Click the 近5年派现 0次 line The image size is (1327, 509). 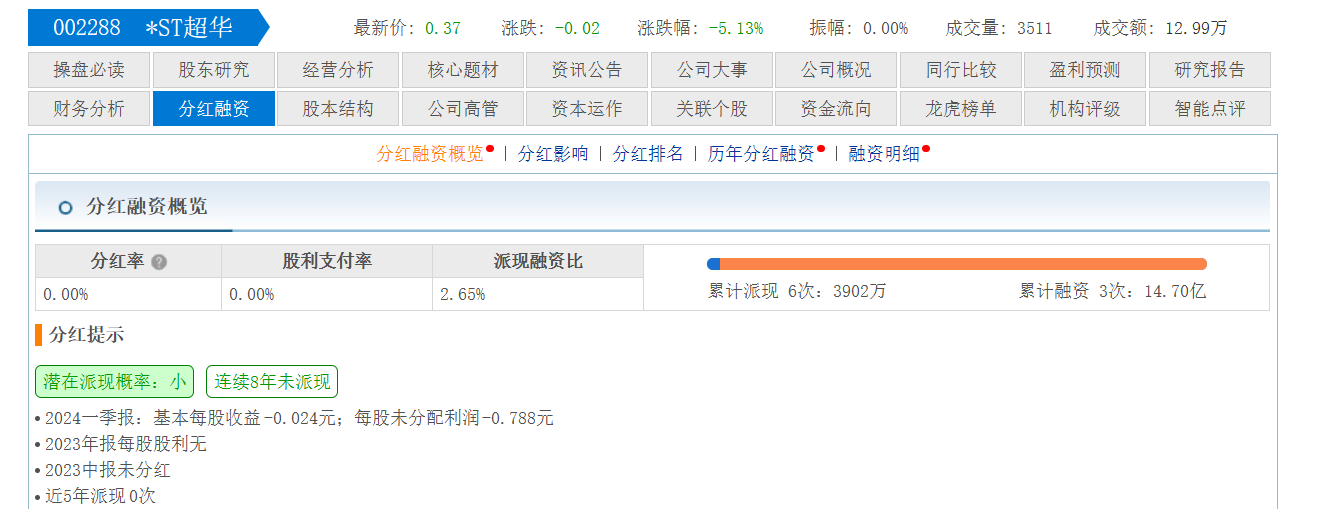(100, 496)
